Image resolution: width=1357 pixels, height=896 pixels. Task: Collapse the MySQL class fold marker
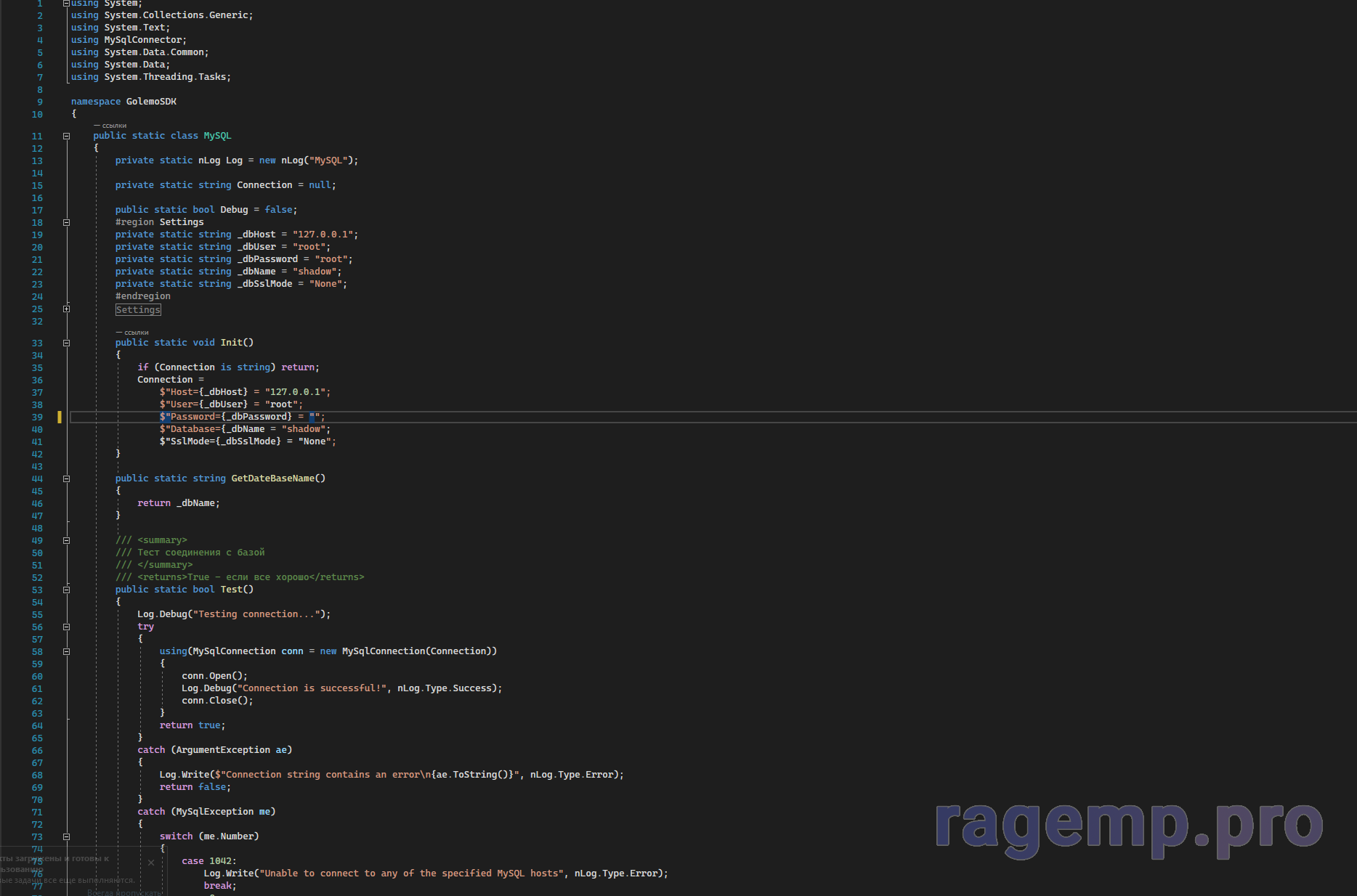[66, 136]
